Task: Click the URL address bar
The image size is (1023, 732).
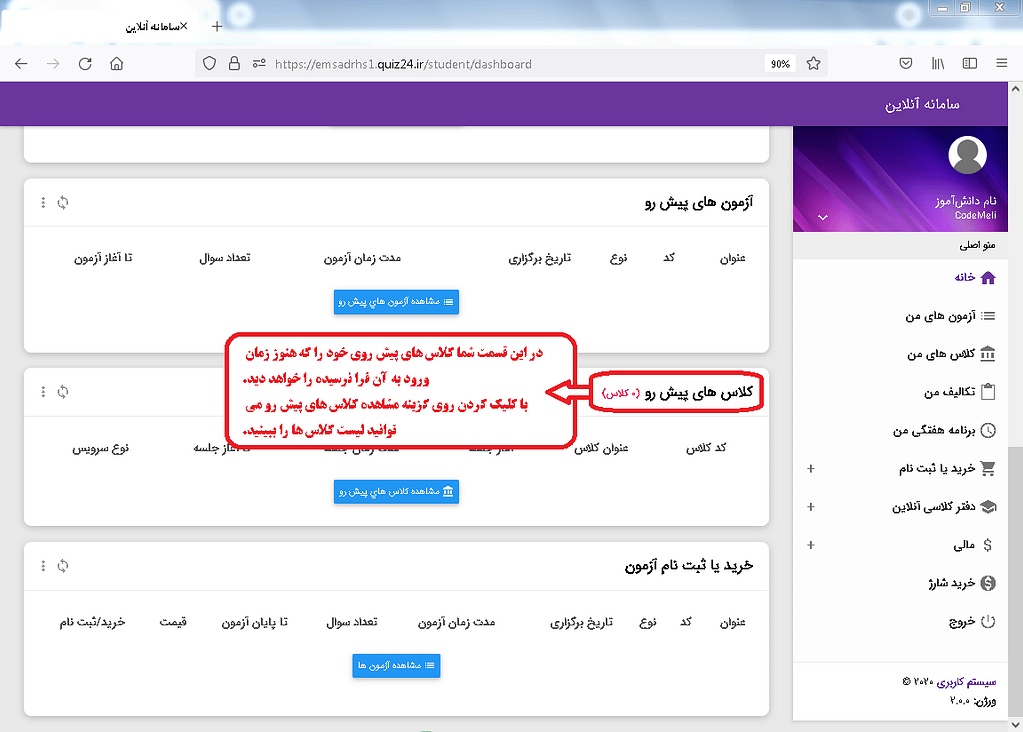Action: [x=500, y=64]
